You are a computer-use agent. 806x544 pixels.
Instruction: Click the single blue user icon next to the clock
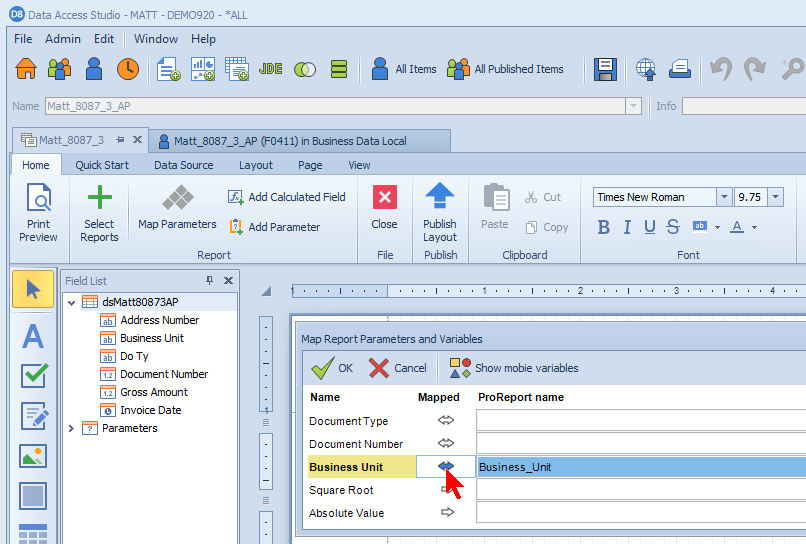point(94,69)
